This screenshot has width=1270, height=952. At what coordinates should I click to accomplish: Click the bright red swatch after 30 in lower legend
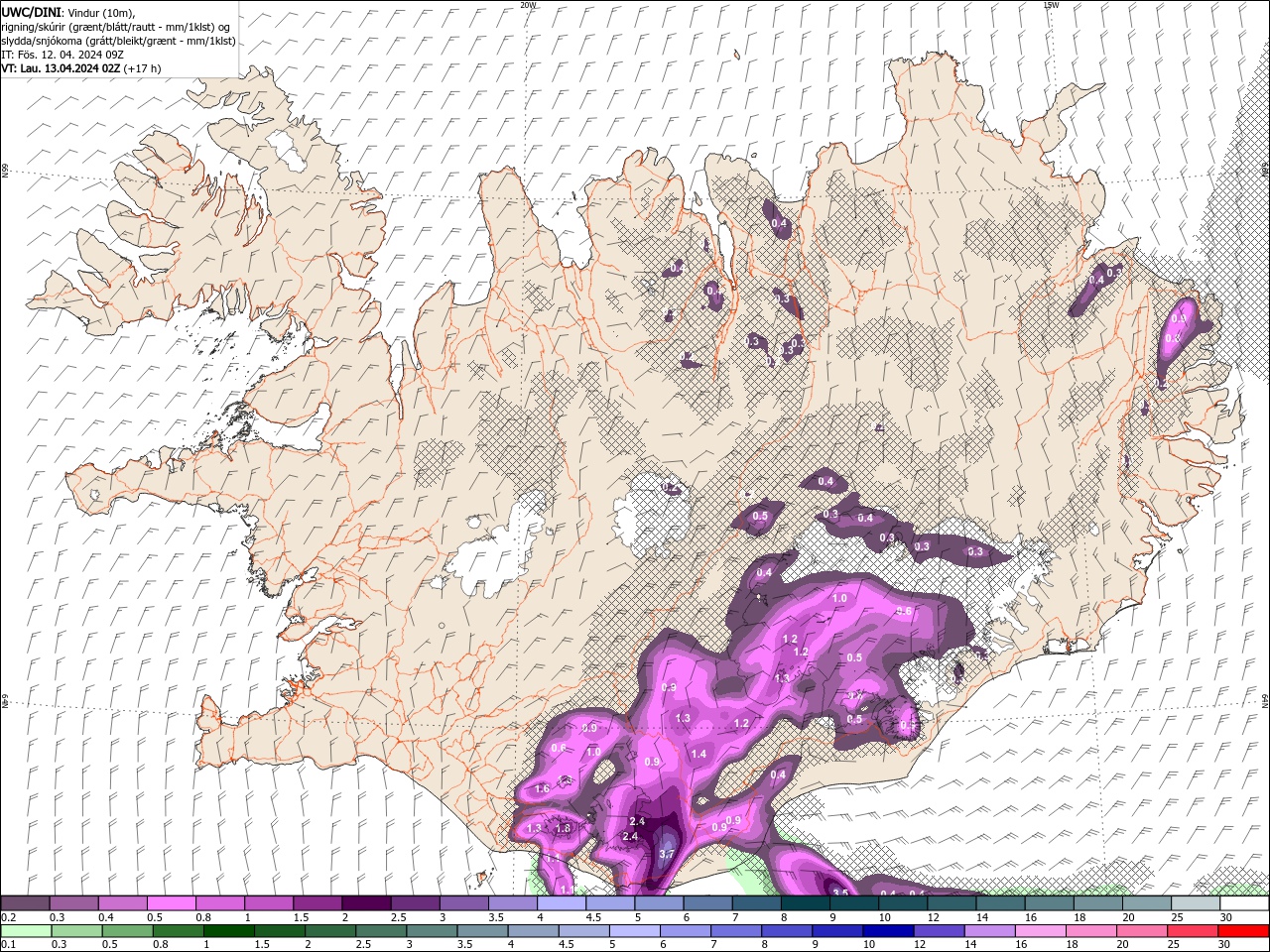click(1242, 931)
